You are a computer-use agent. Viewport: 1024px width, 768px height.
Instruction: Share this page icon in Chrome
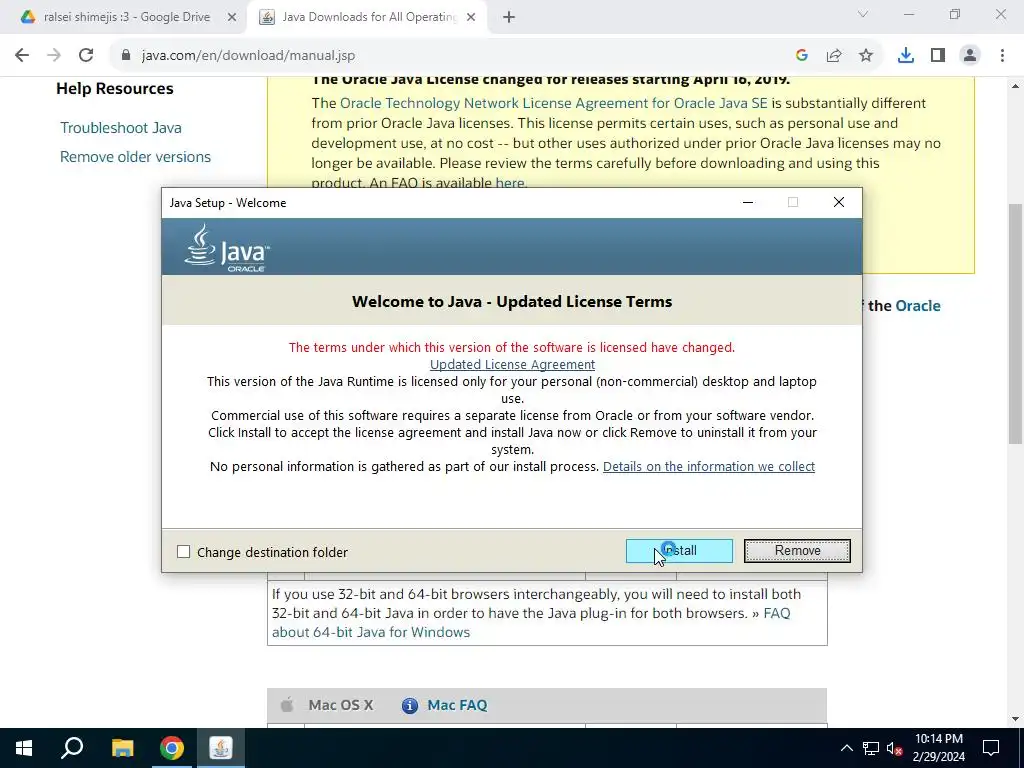834,56
